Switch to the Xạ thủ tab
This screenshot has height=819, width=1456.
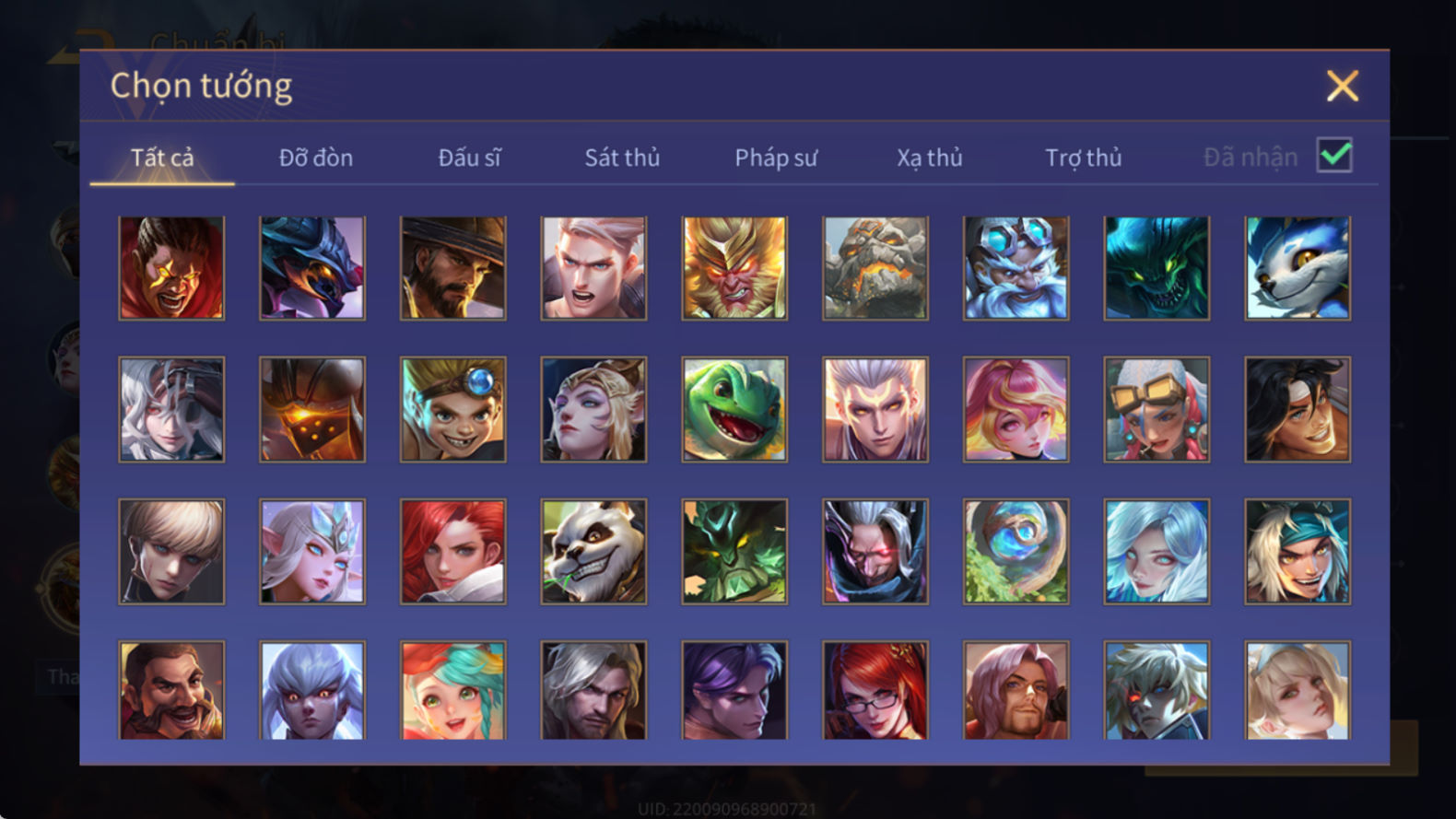tap(930, 158)
